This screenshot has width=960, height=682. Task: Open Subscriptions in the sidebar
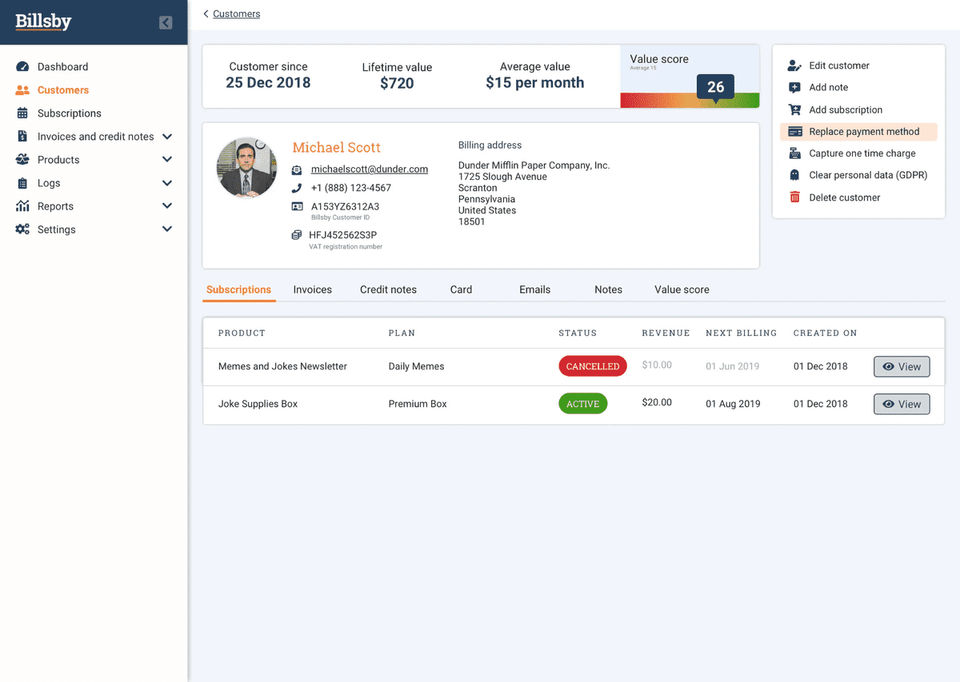pos(69,113)
